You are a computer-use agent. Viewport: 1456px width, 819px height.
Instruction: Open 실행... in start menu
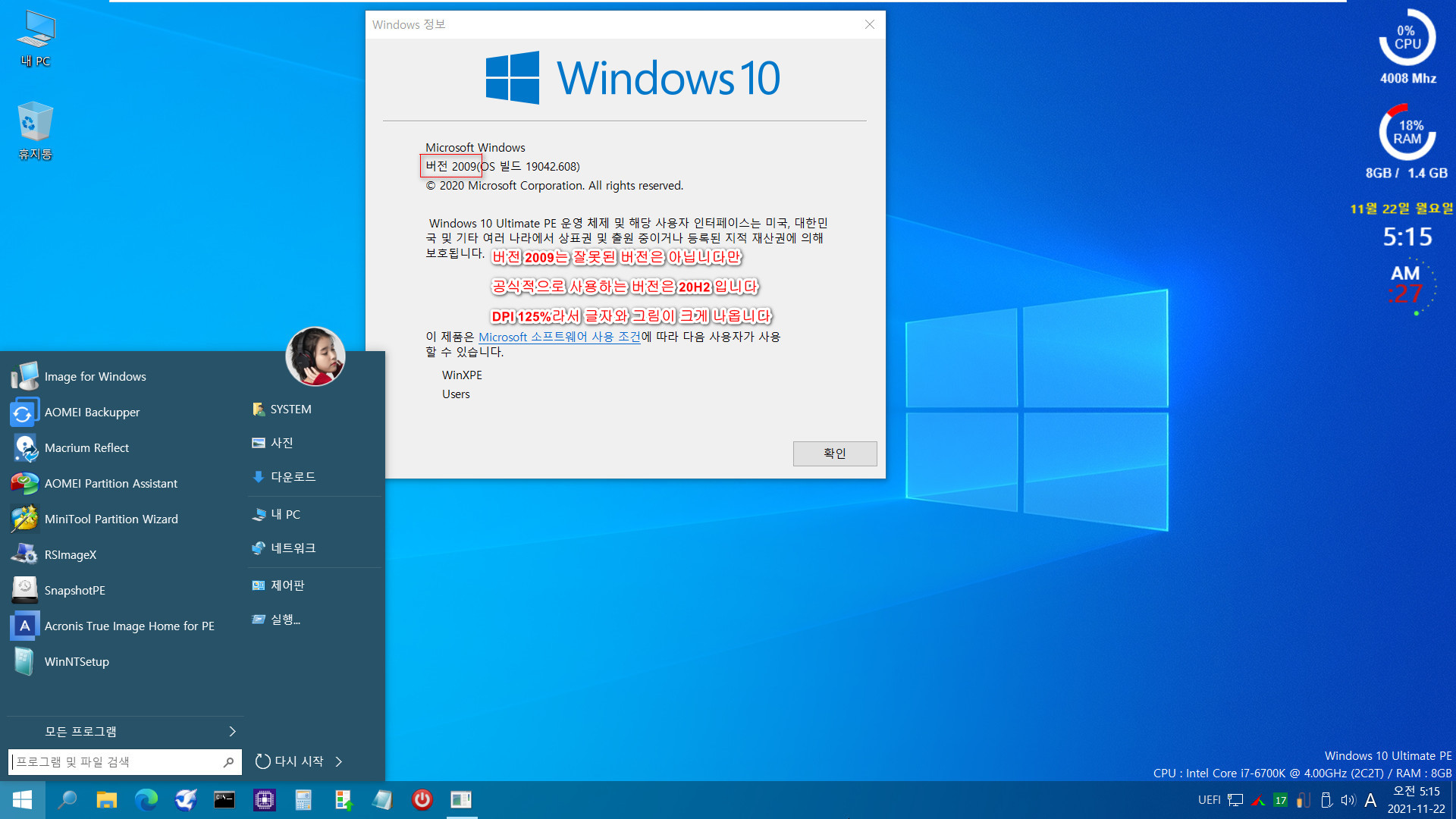pos(315,619)
